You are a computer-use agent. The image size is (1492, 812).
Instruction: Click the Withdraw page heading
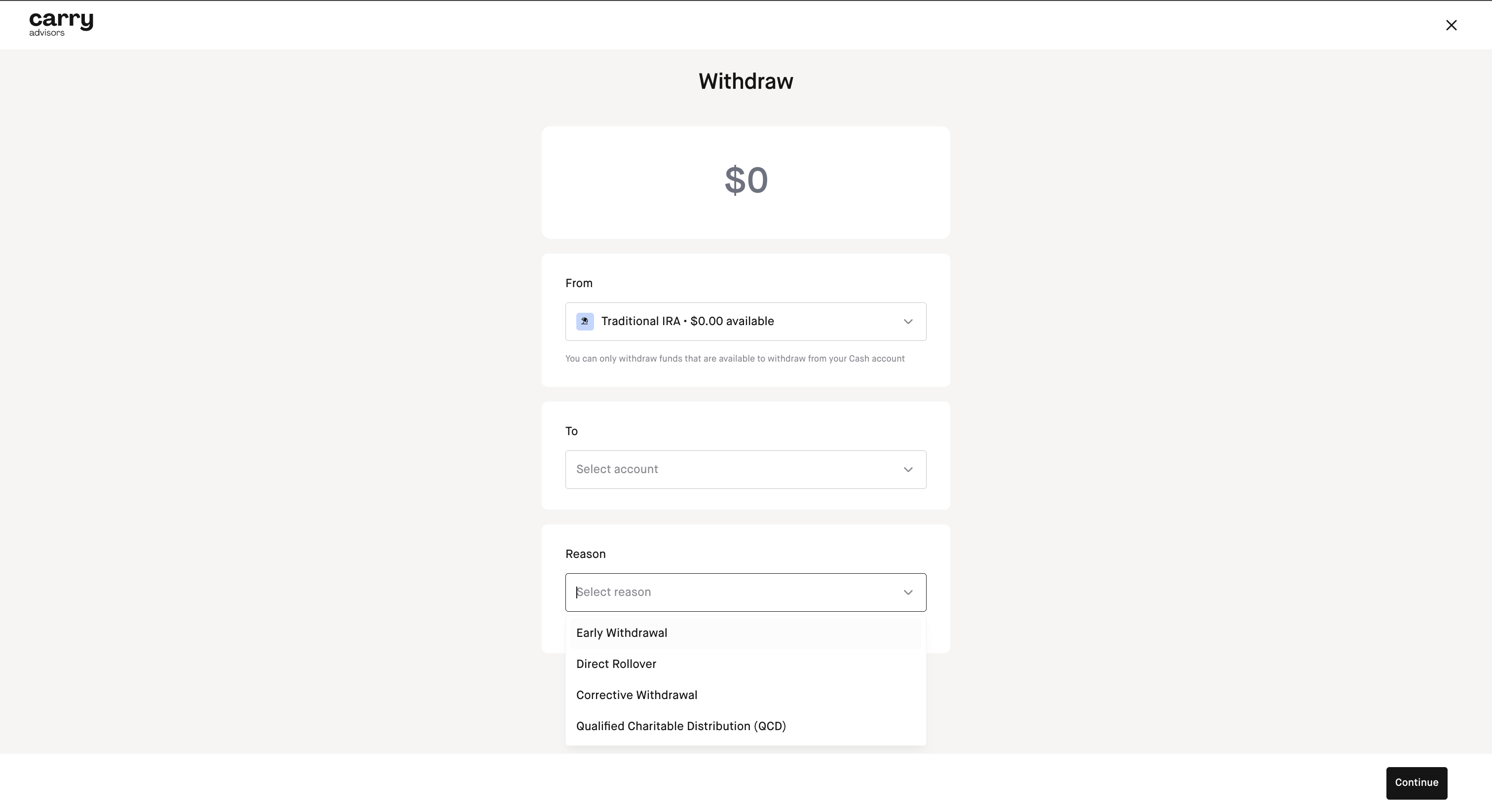click(746, 82)
